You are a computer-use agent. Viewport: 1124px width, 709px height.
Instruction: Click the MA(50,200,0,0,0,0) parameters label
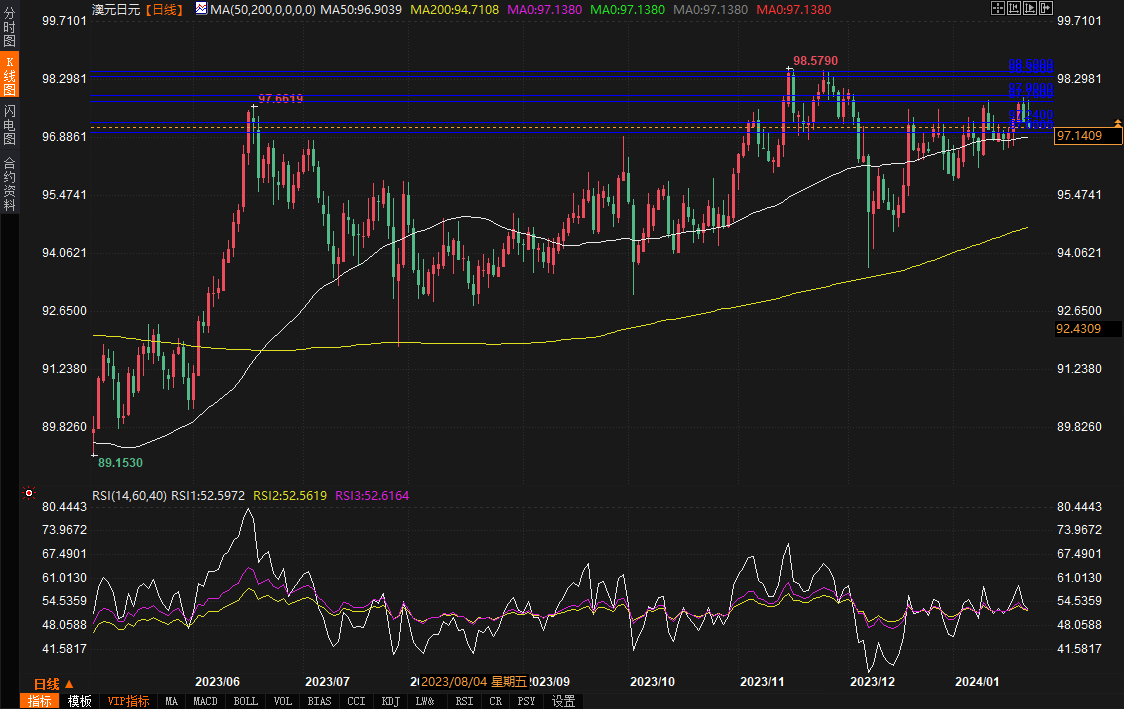pos(263,9)
